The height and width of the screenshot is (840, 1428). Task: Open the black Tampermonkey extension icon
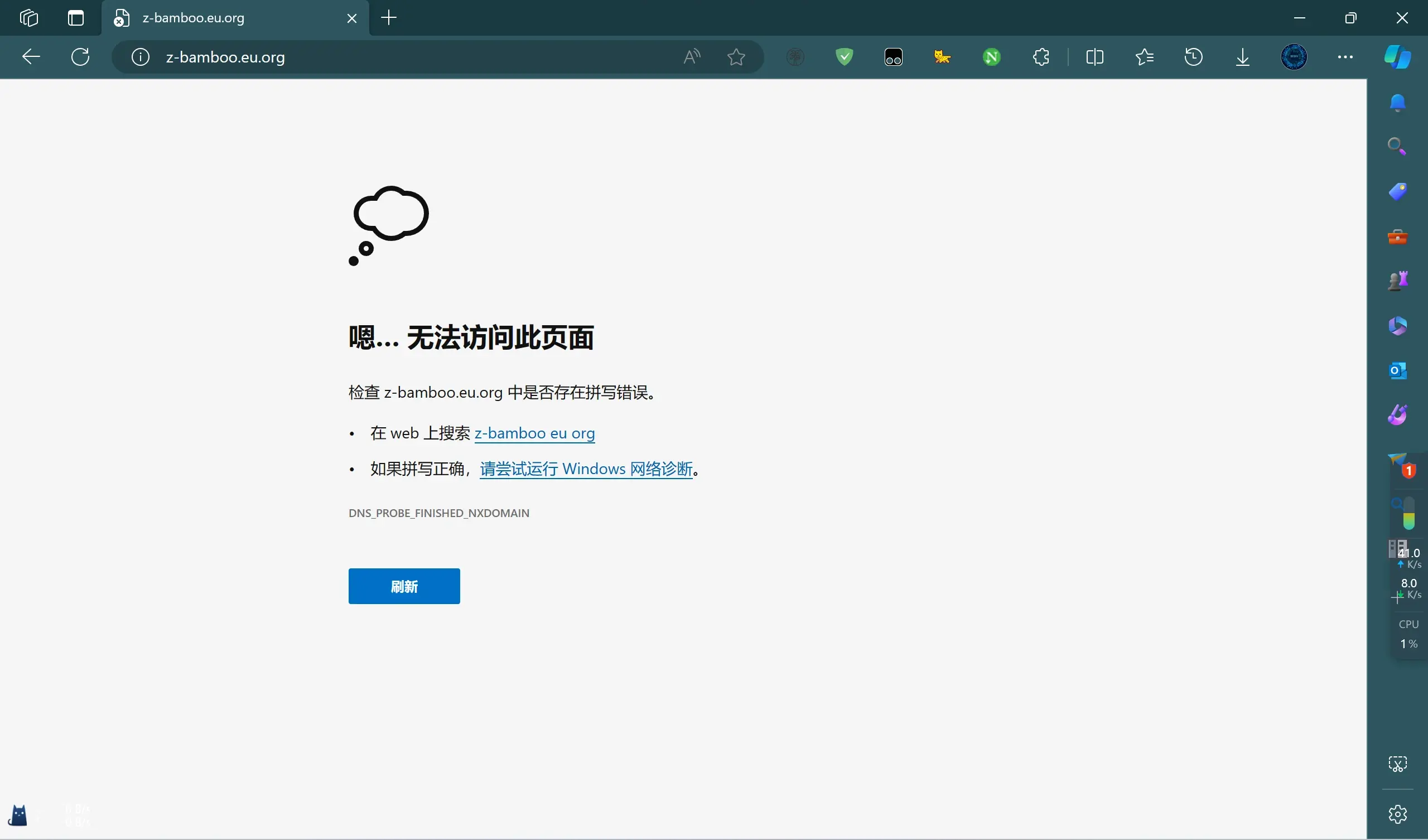pos(894,57)
